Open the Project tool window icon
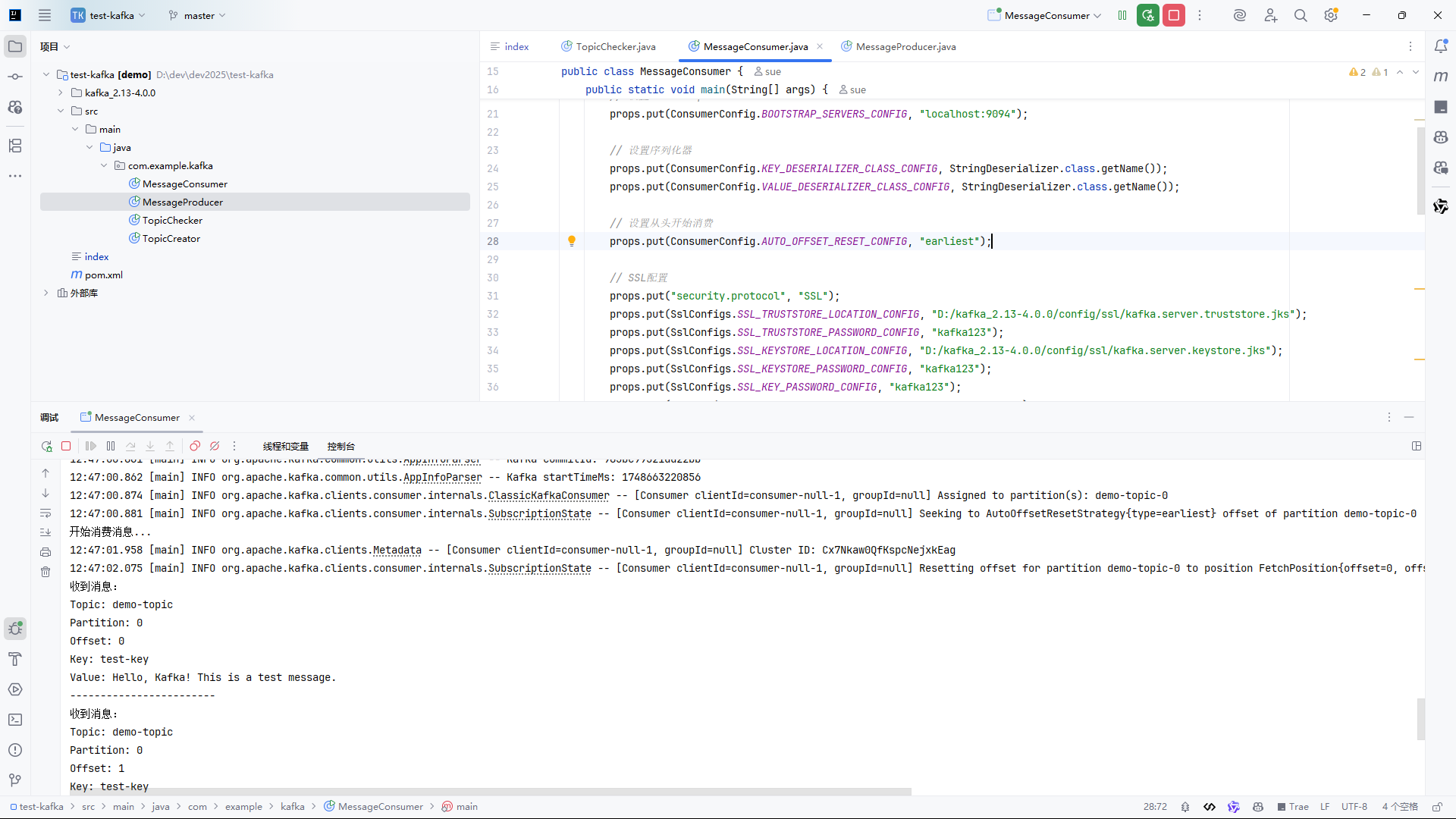 15,46
